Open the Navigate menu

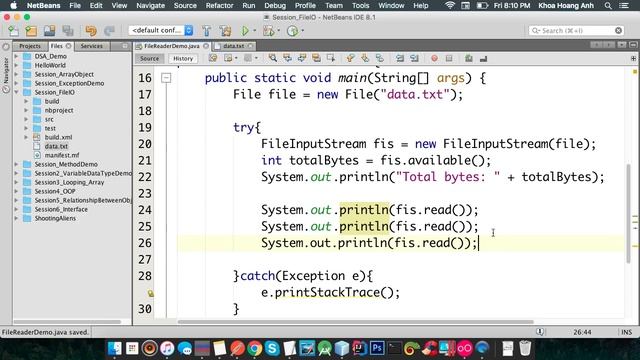click(150, 6)
